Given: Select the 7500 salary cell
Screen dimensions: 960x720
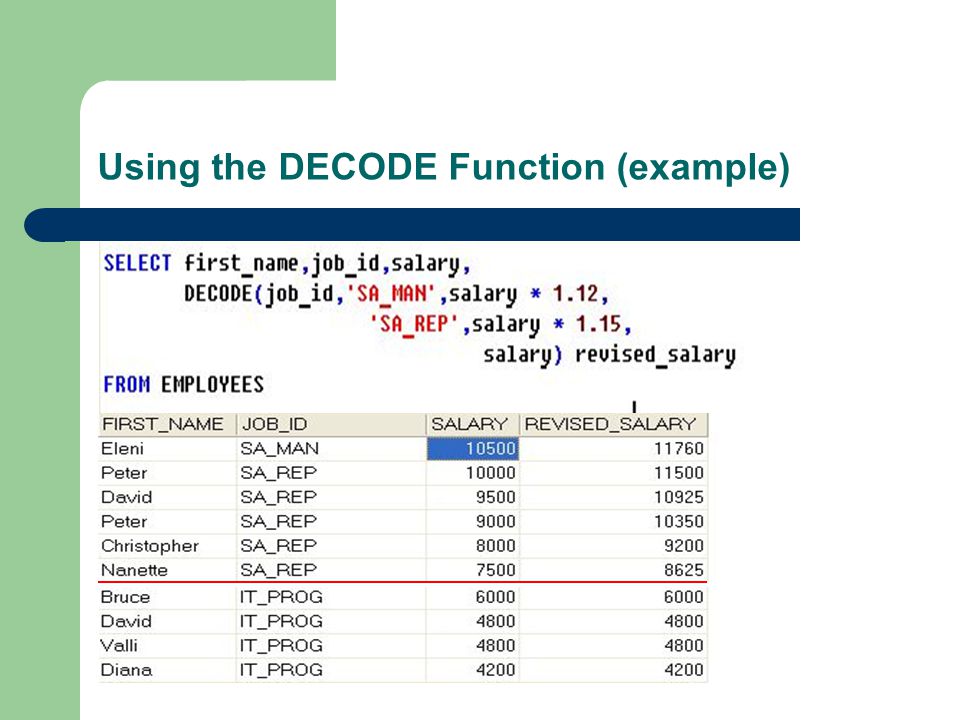Looking at the screenshot, I should (473, 570).
